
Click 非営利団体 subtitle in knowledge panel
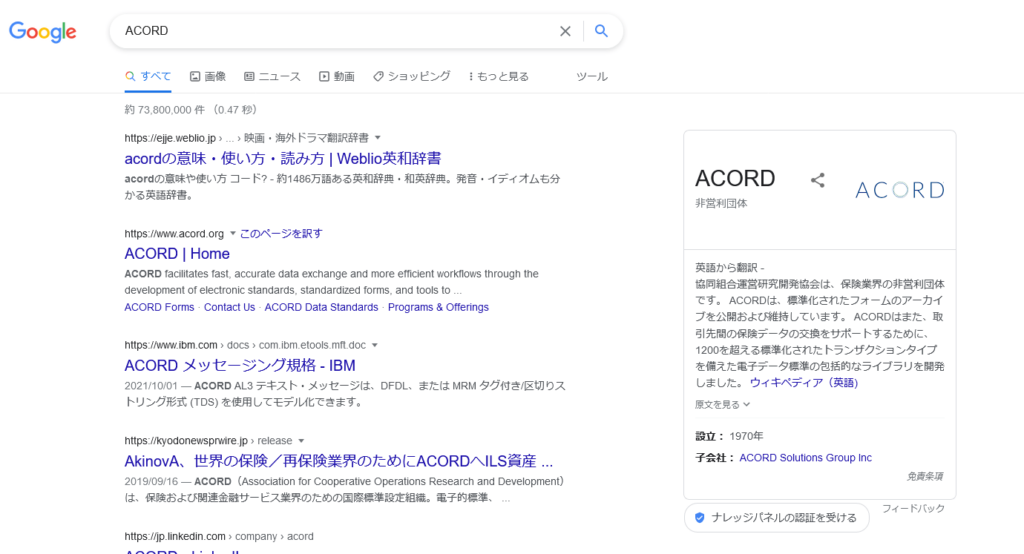tap(721, 203)
